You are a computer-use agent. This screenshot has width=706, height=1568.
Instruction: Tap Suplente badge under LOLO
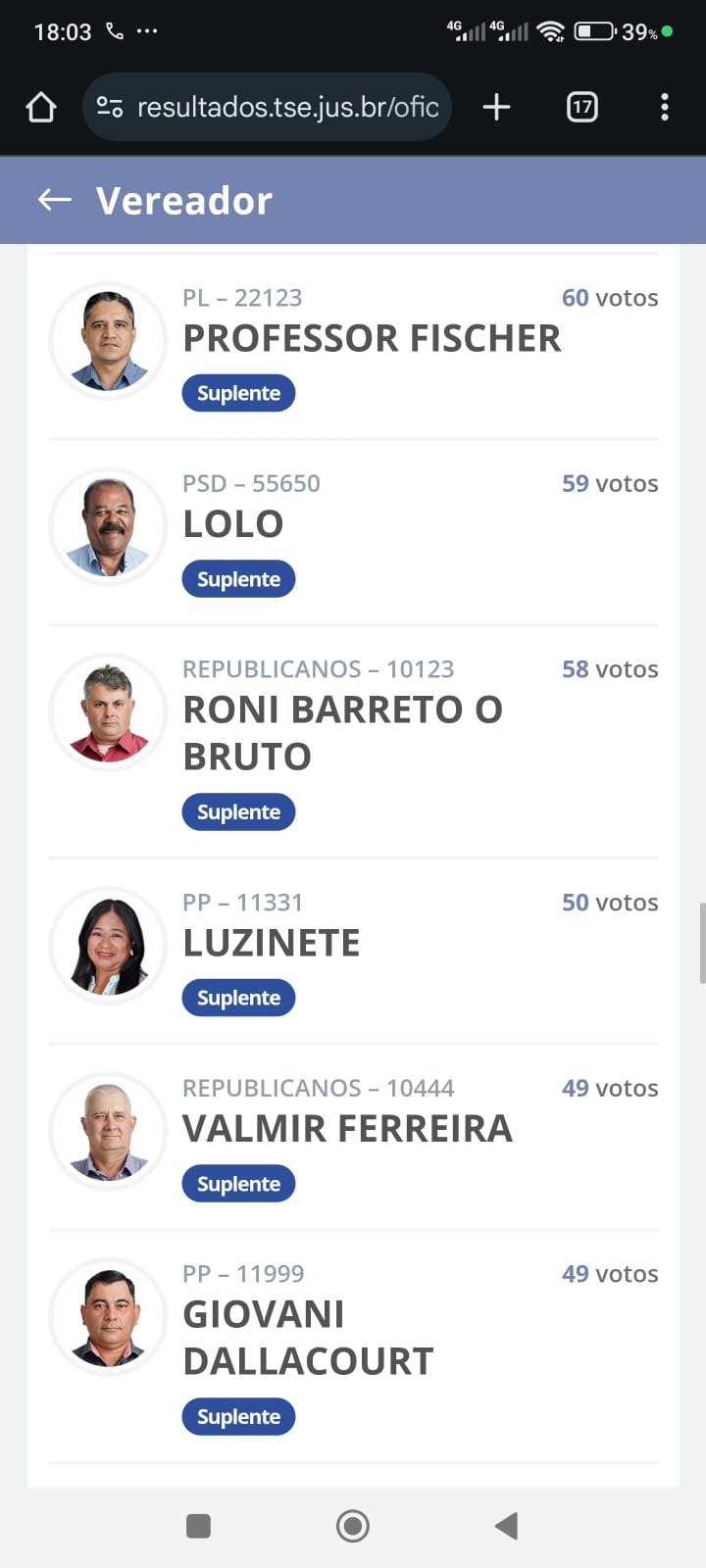[x=238, y=579]
